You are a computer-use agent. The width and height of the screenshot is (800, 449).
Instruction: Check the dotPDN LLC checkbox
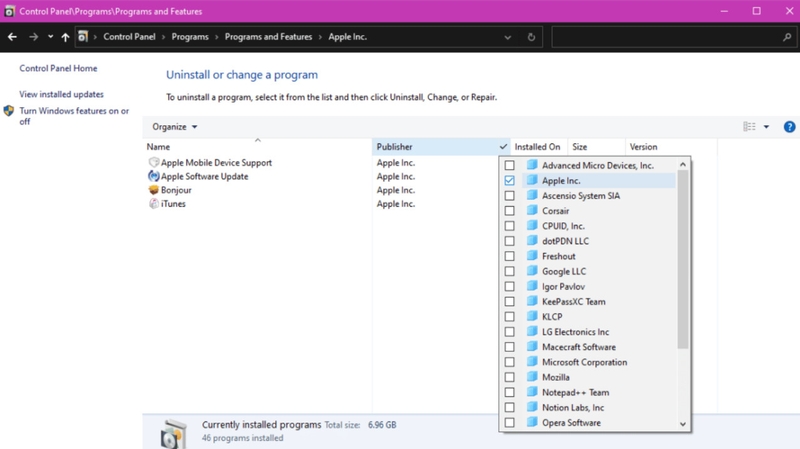tap(509, 241)
